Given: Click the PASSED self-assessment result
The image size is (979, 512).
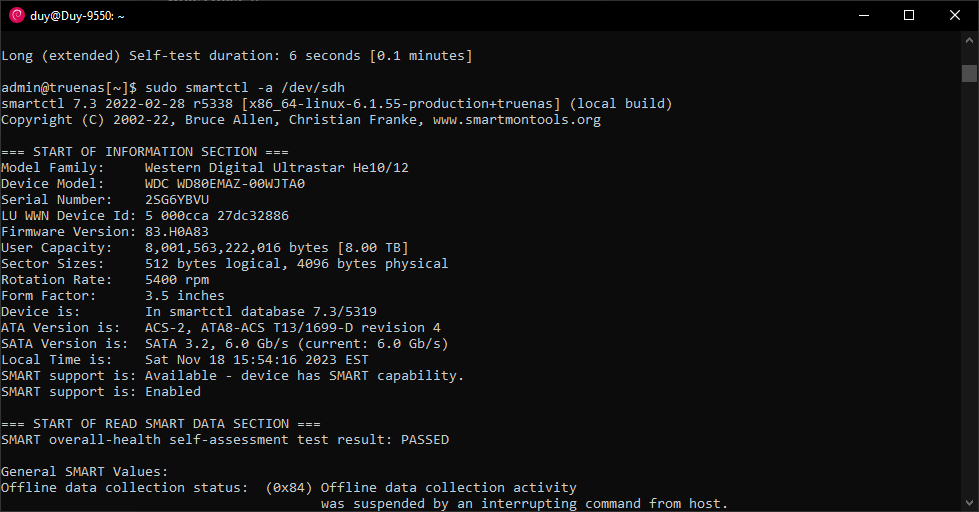Looking at the screenshot, I should 425,440.
